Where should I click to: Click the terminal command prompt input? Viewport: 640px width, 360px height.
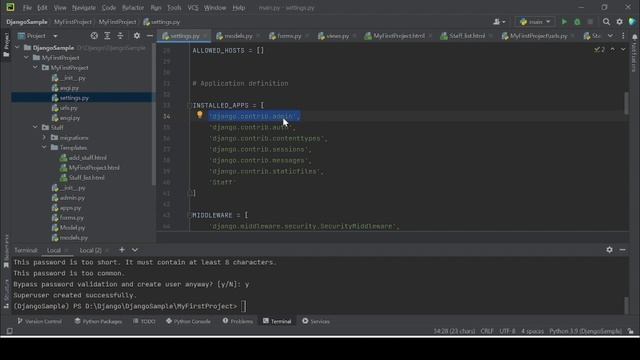pyautogui.click(x=244, y=306)
